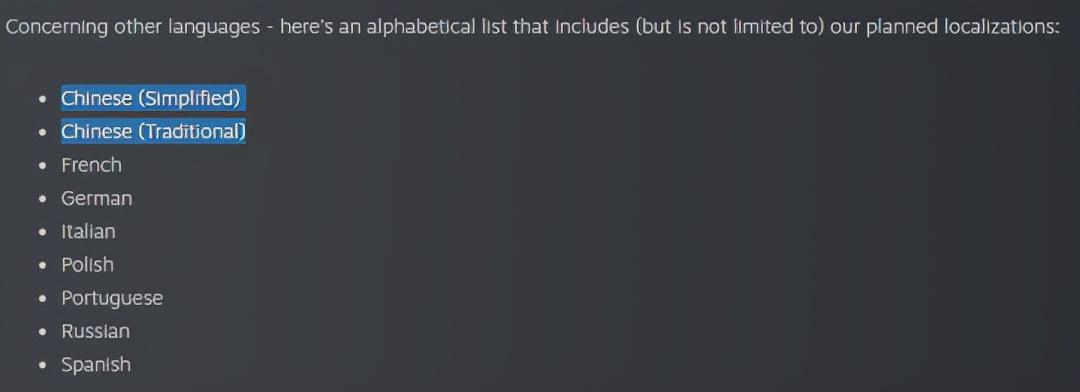Image resolution: width=1080 pixels, height=392 pixels.
Task: Click the bullet point beside Spanish
Action: pyautogui.click(x=43, y=365)
